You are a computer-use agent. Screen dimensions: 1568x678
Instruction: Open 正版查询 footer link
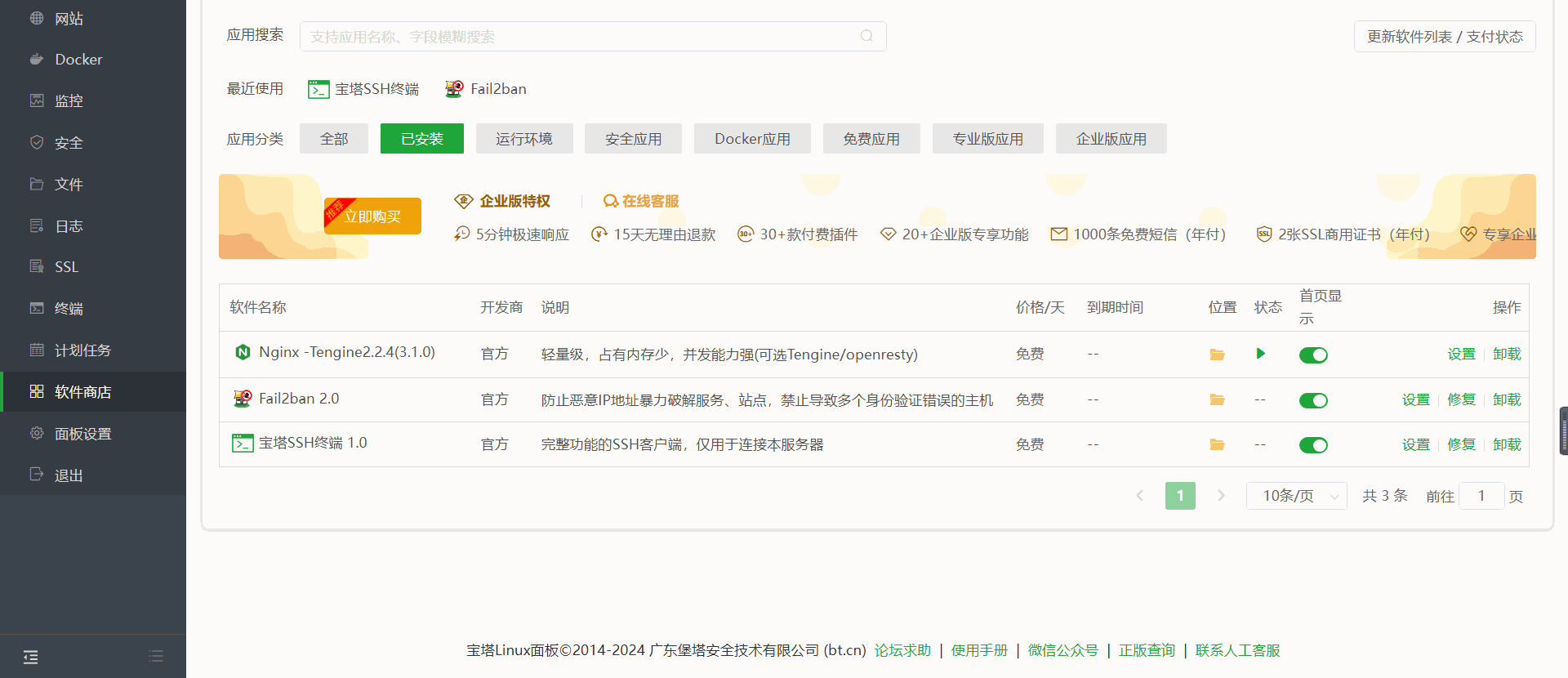click(1147, 650)
